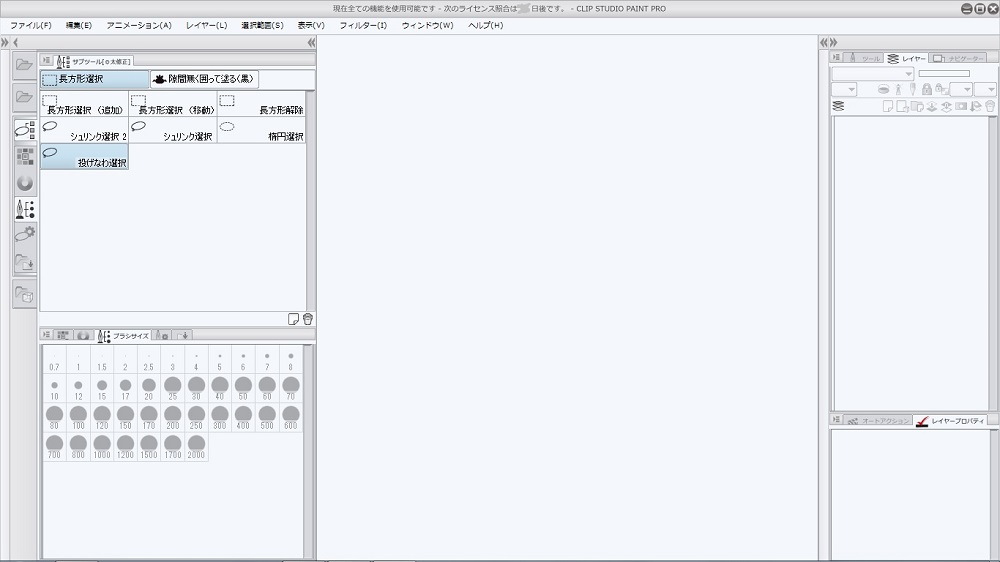Switch to the color set tab in the brush size panel
The width and height of the screenshot is (1000, 562).
click(x=63, y=335)
